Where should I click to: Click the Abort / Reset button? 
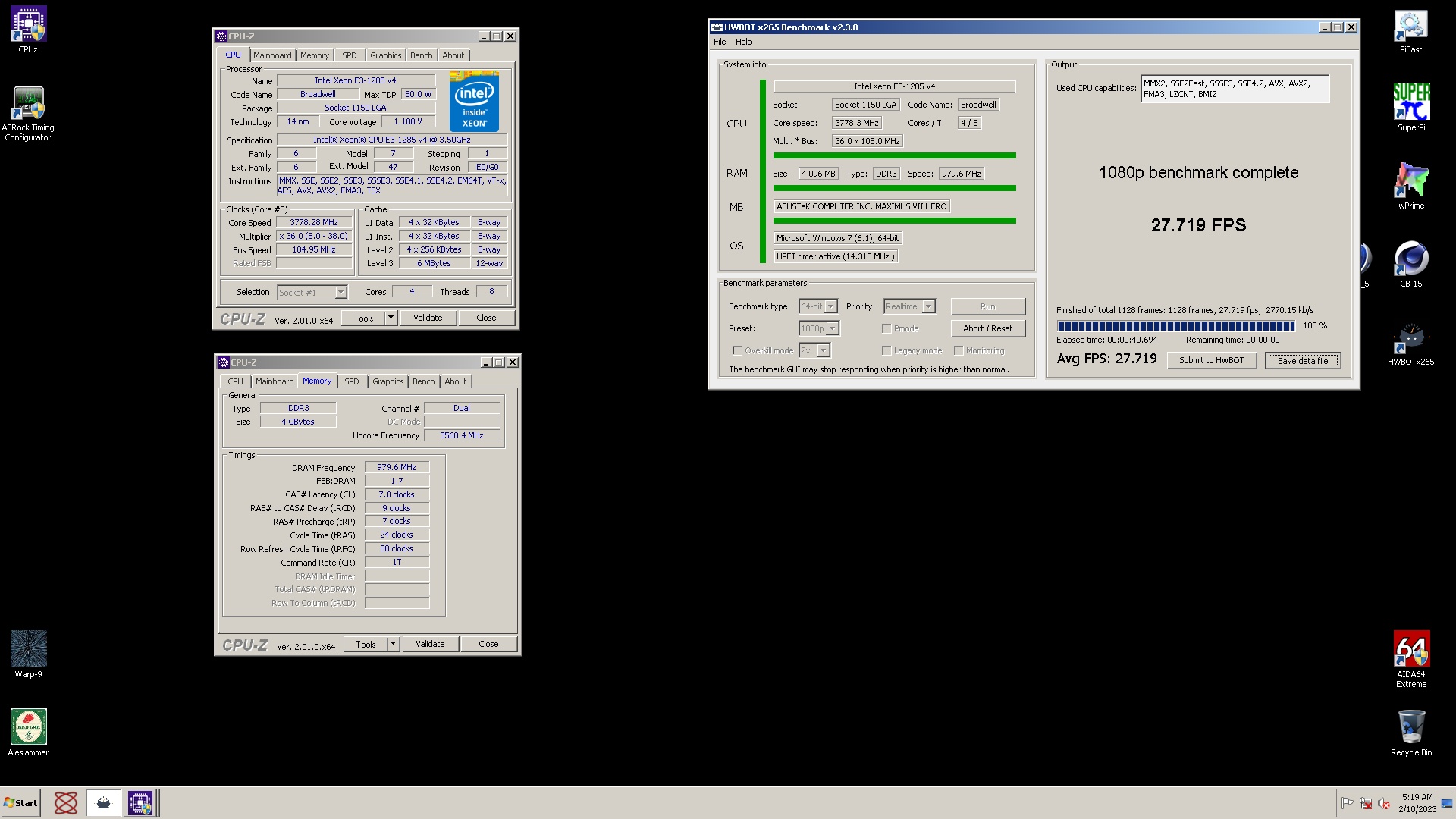tap(988, 328)
